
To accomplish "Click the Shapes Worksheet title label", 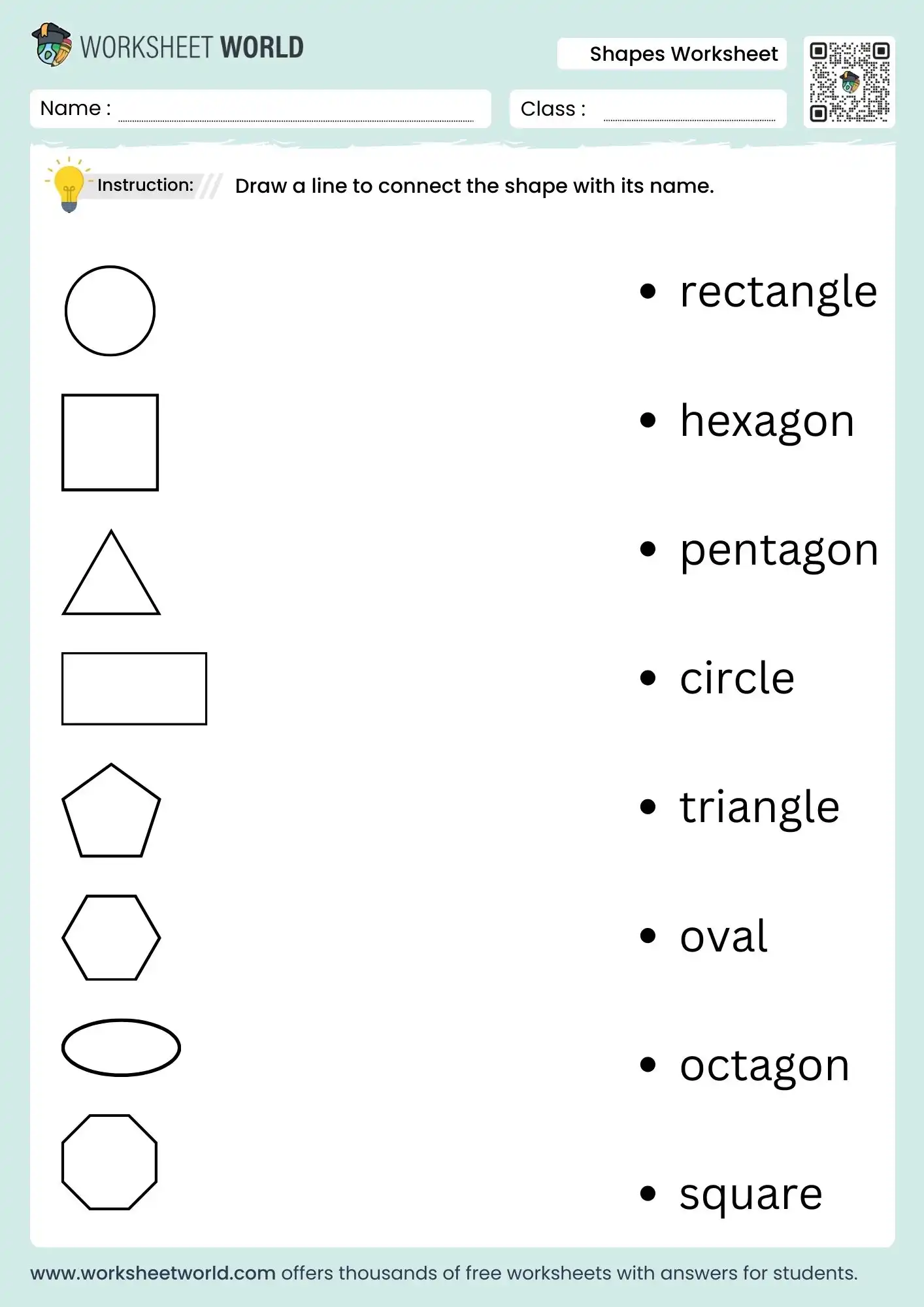I will click(684, 54).
